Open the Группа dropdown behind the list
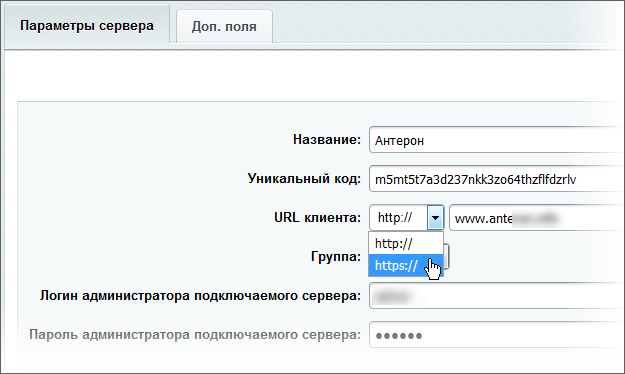The image size is (625, 374). 446,256
